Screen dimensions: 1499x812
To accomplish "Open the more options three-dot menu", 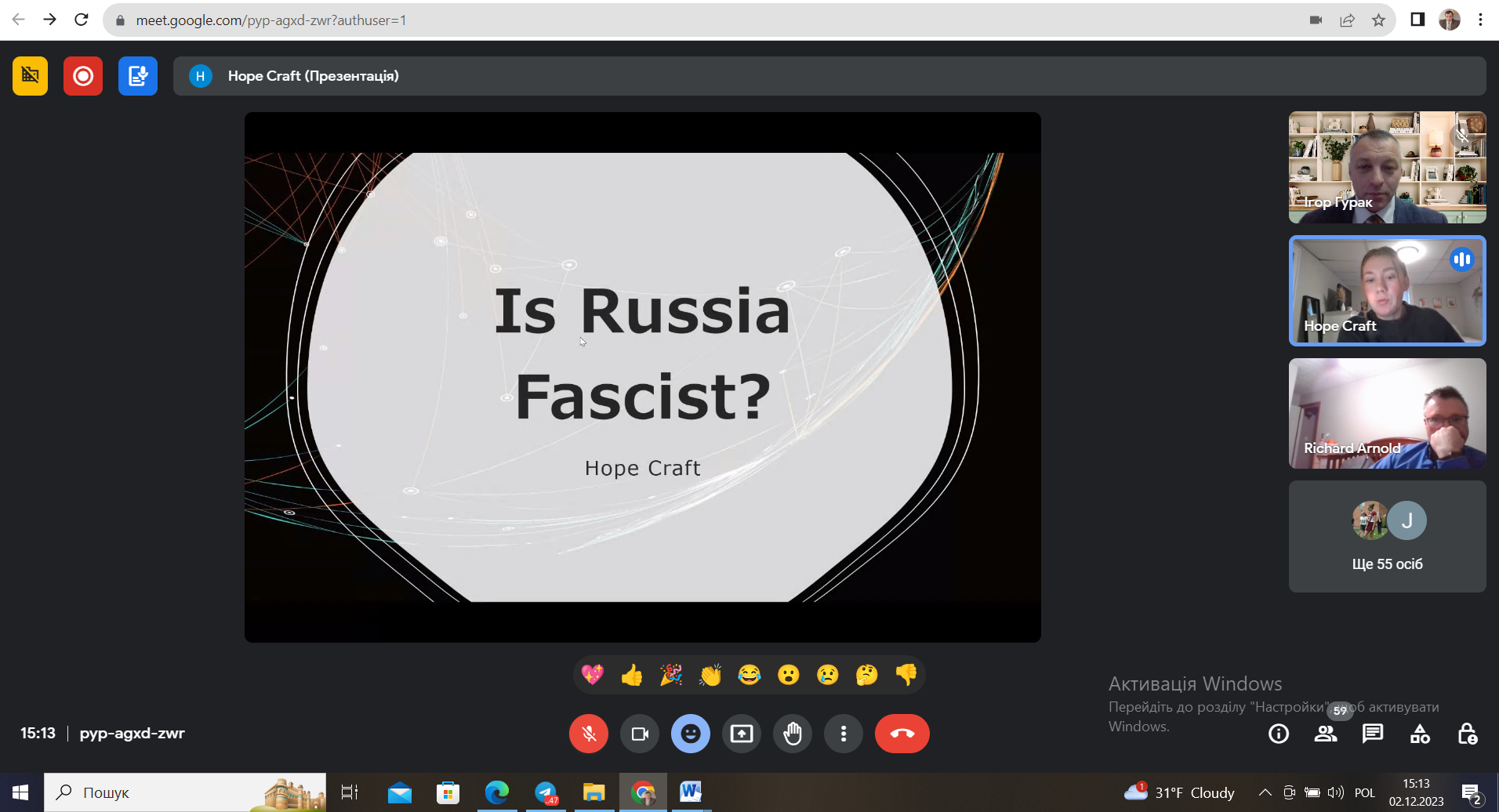I will pyautogui.click(x=844, y=734).
